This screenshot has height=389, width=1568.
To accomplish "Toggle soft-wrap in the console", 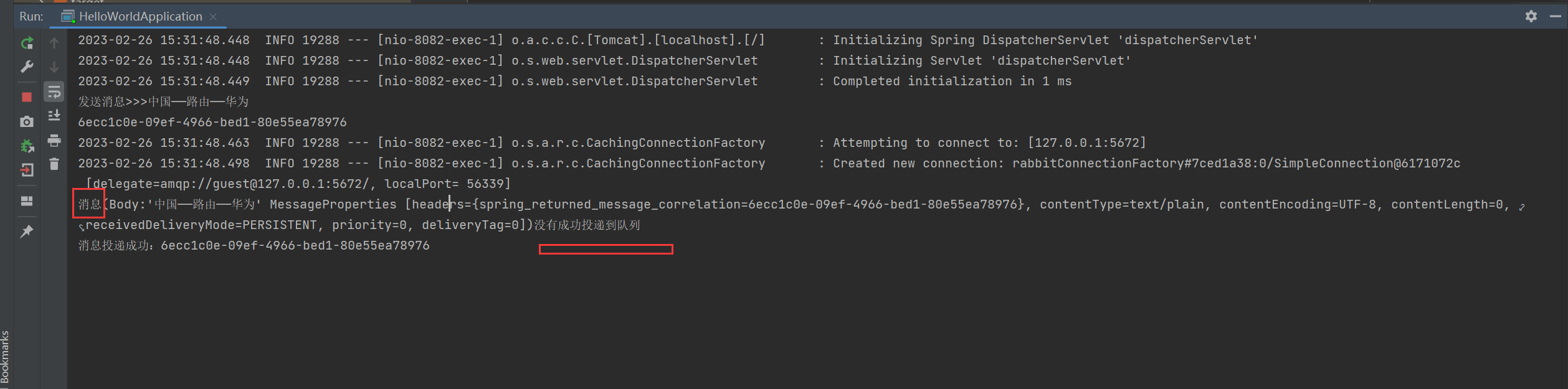I will click(54, 92).
